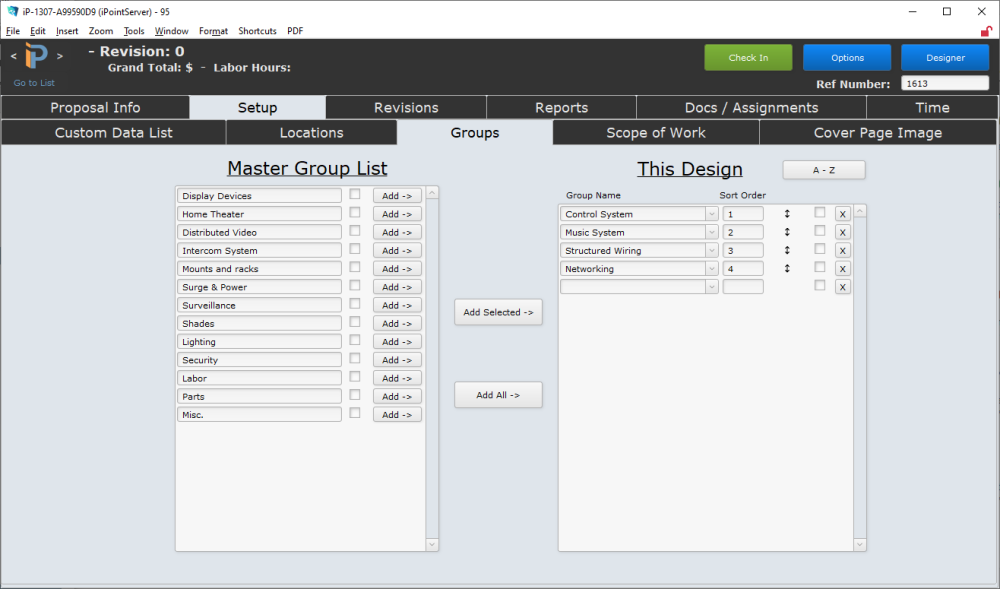
Task: Check the Display Devices checkbox
Action: pyautogui.click(x=355, y=194)
